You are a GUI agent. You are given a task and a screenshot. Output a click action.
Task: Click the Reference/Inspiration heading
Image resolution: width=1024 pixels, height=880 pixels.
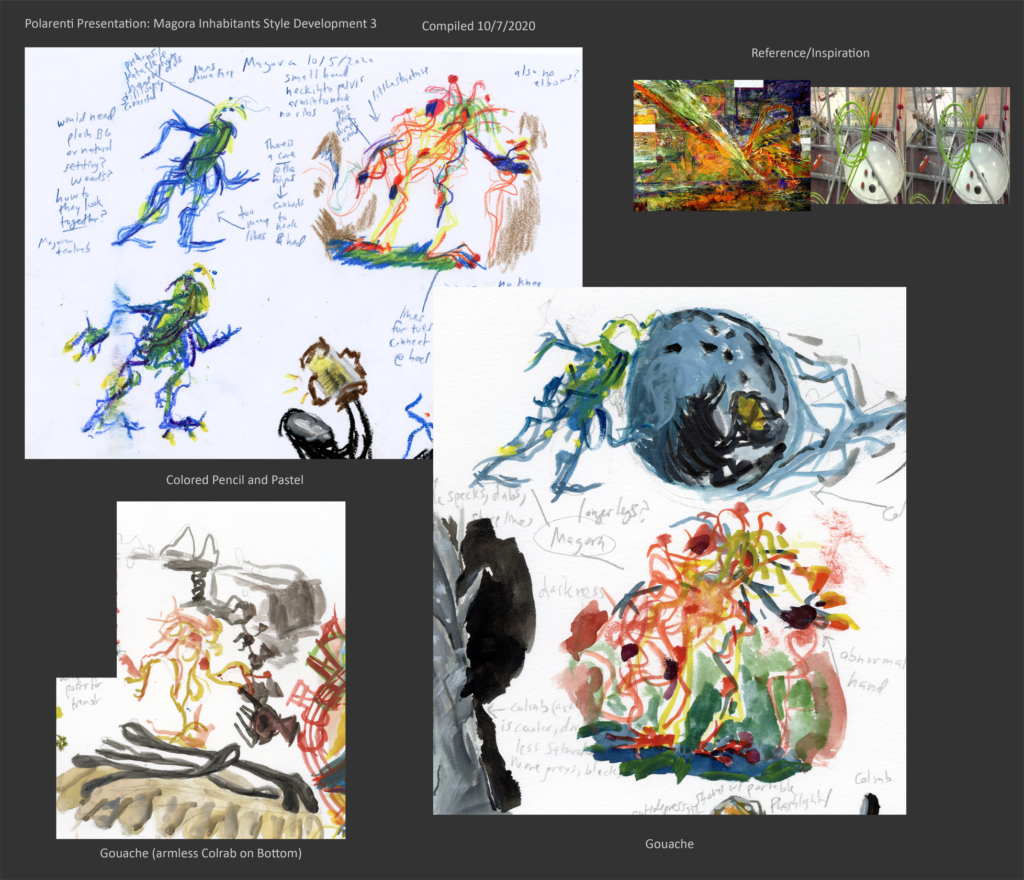tap(808, 52)
